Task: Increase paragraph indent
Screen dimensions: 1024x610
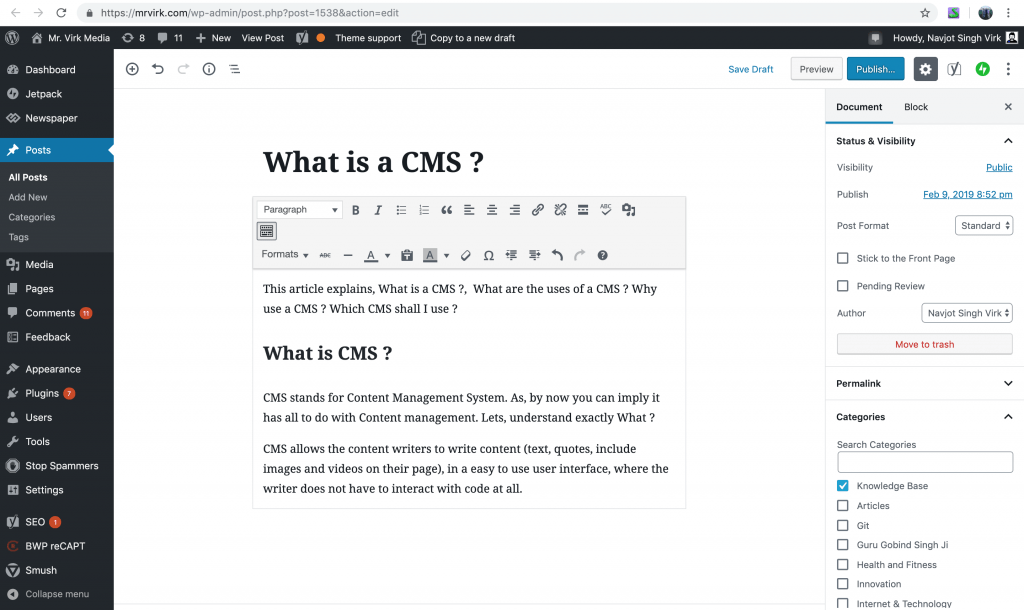Action: tap(534, 255)
